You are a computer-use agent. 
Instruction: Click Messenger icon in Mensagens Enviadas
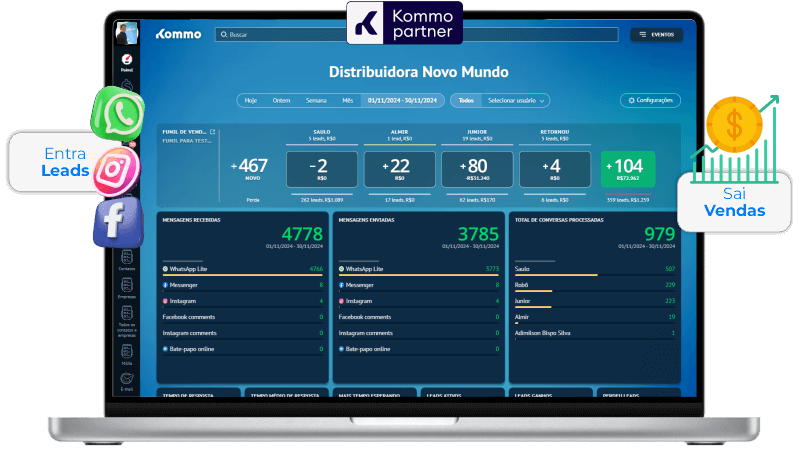(341, 285)
